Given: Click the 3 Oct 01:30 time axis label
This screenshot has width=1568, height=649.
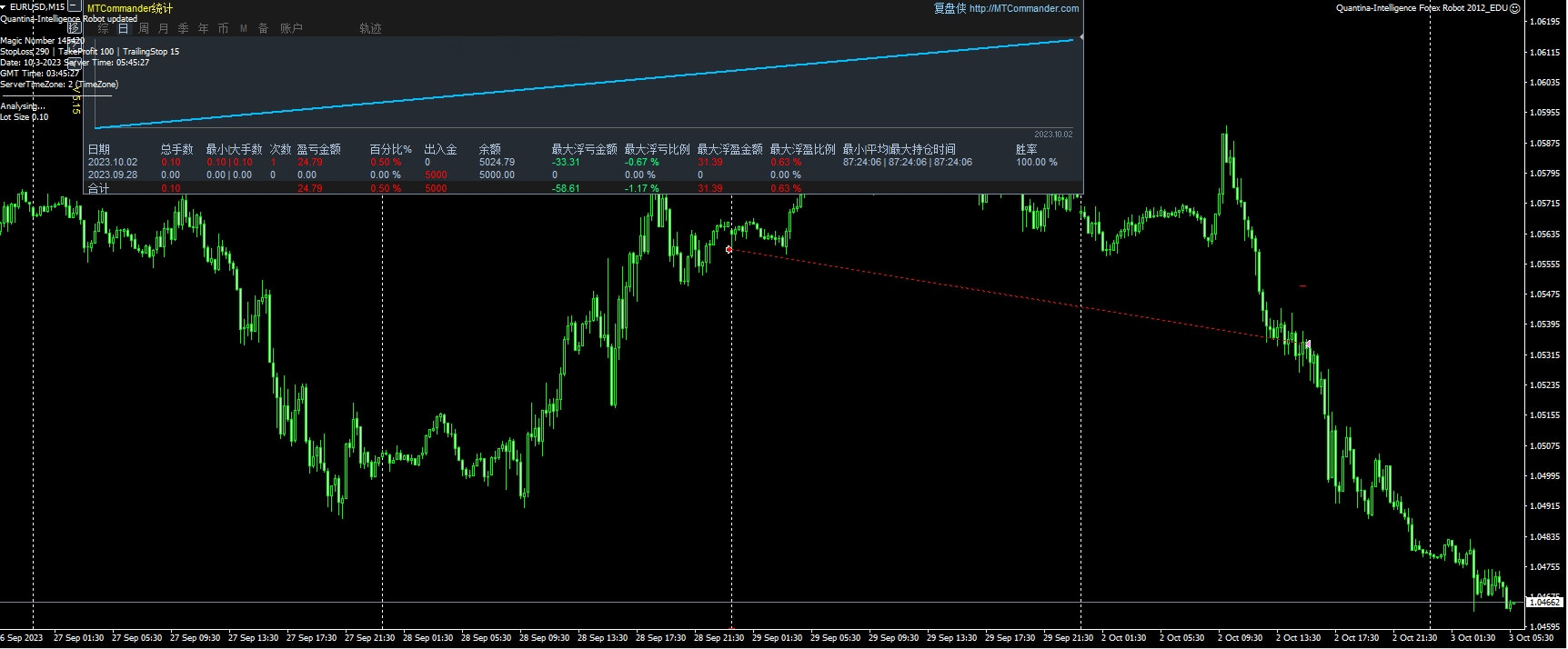Looking at the screenshot, I should pos(1473,638).
